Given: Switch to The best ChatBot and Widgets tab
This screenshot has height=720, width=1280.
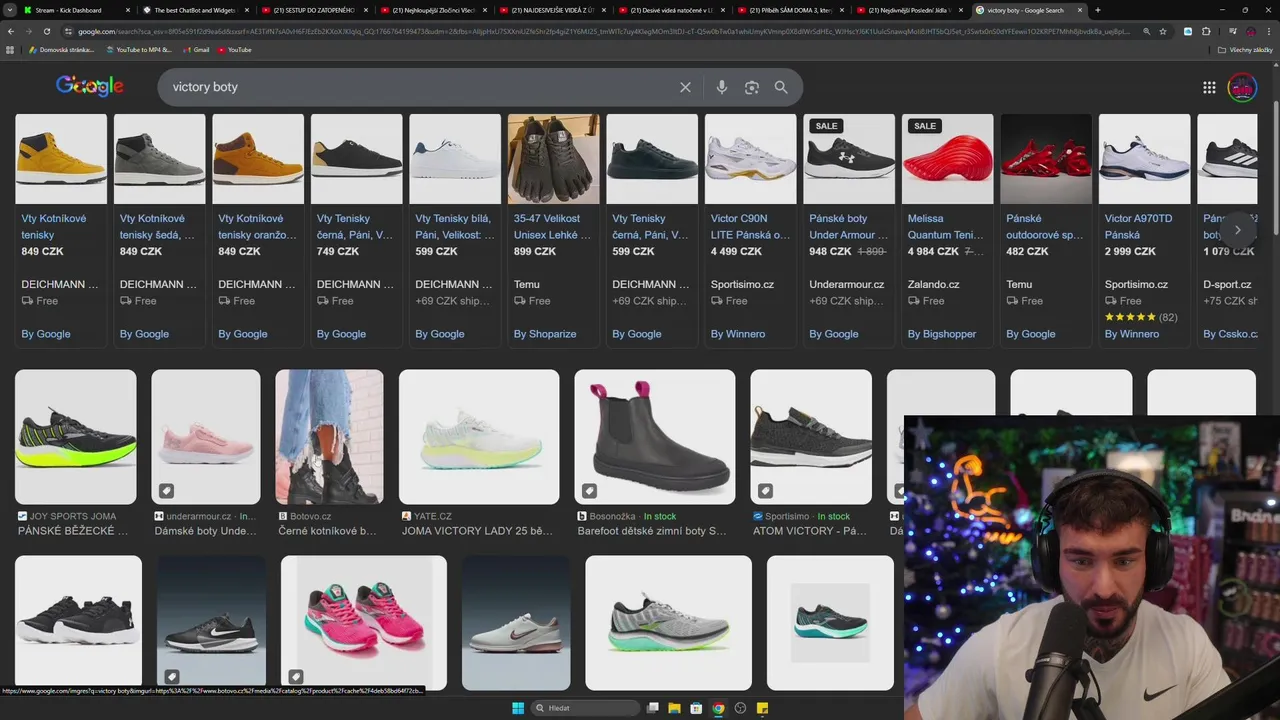Looking at the screenshot, I should tap(196, 10).
